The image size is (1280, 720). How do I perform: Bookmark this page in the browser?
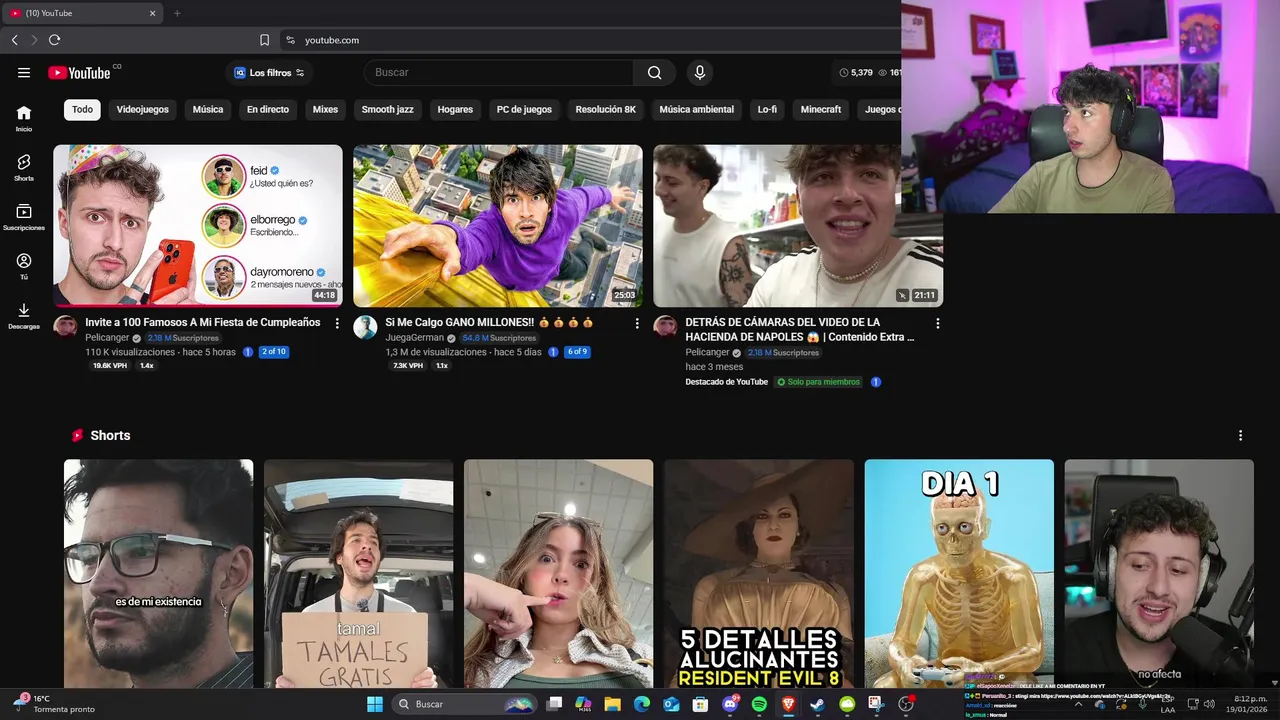264,40
